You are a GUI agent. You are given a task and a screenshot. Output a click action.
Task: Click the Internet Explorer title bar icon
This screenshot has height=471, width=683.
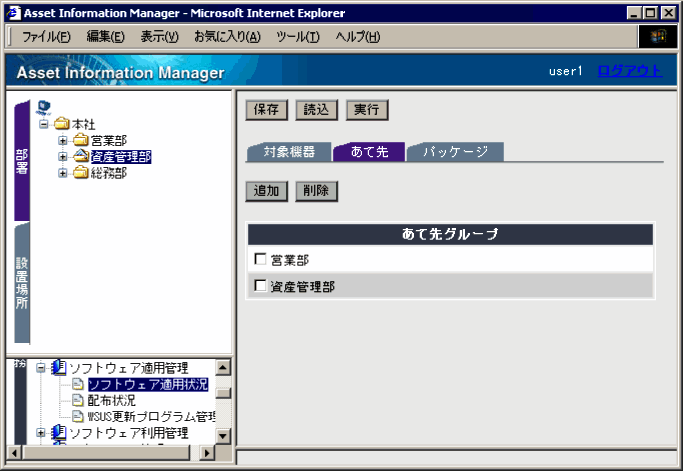14,13
